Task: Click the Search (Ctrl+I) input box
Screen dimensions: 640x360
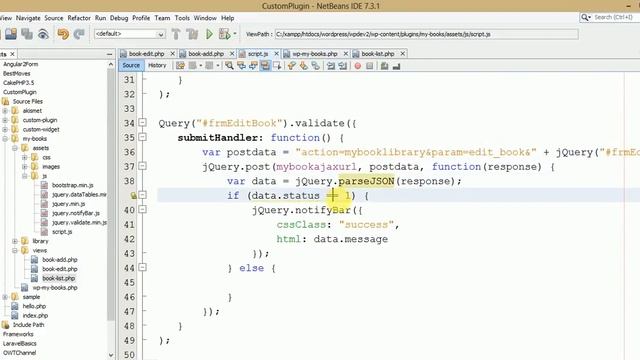Action: (616, 17)
